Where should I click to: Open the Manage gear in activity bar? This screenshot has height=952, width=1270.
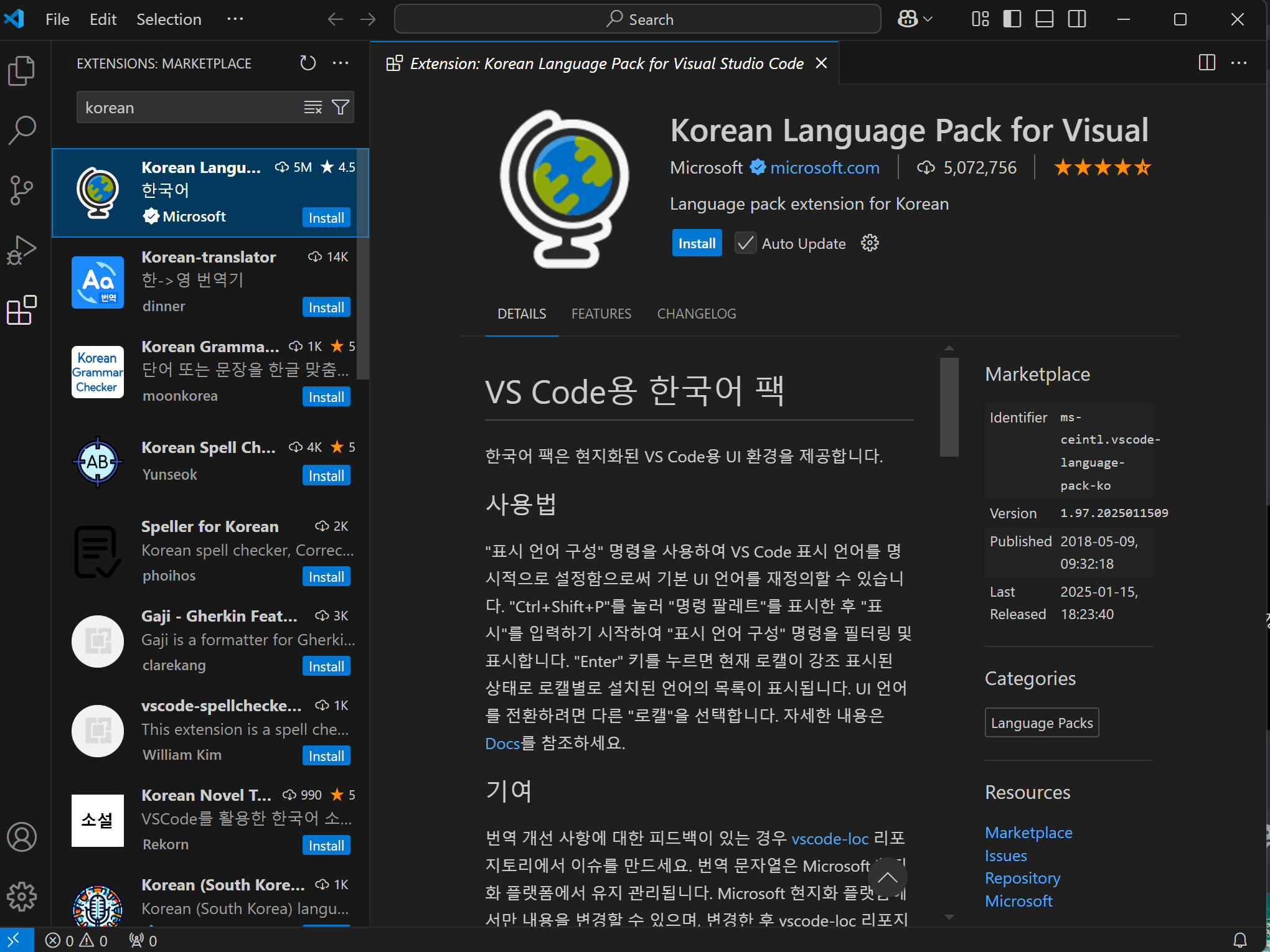pos(22,897)
